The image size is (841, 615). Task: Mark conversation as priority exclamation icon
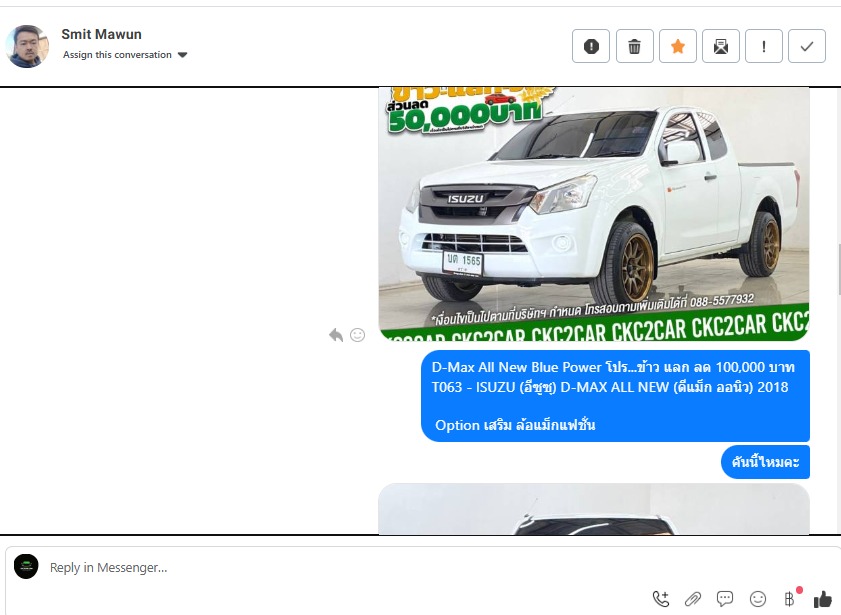(763, 46)
